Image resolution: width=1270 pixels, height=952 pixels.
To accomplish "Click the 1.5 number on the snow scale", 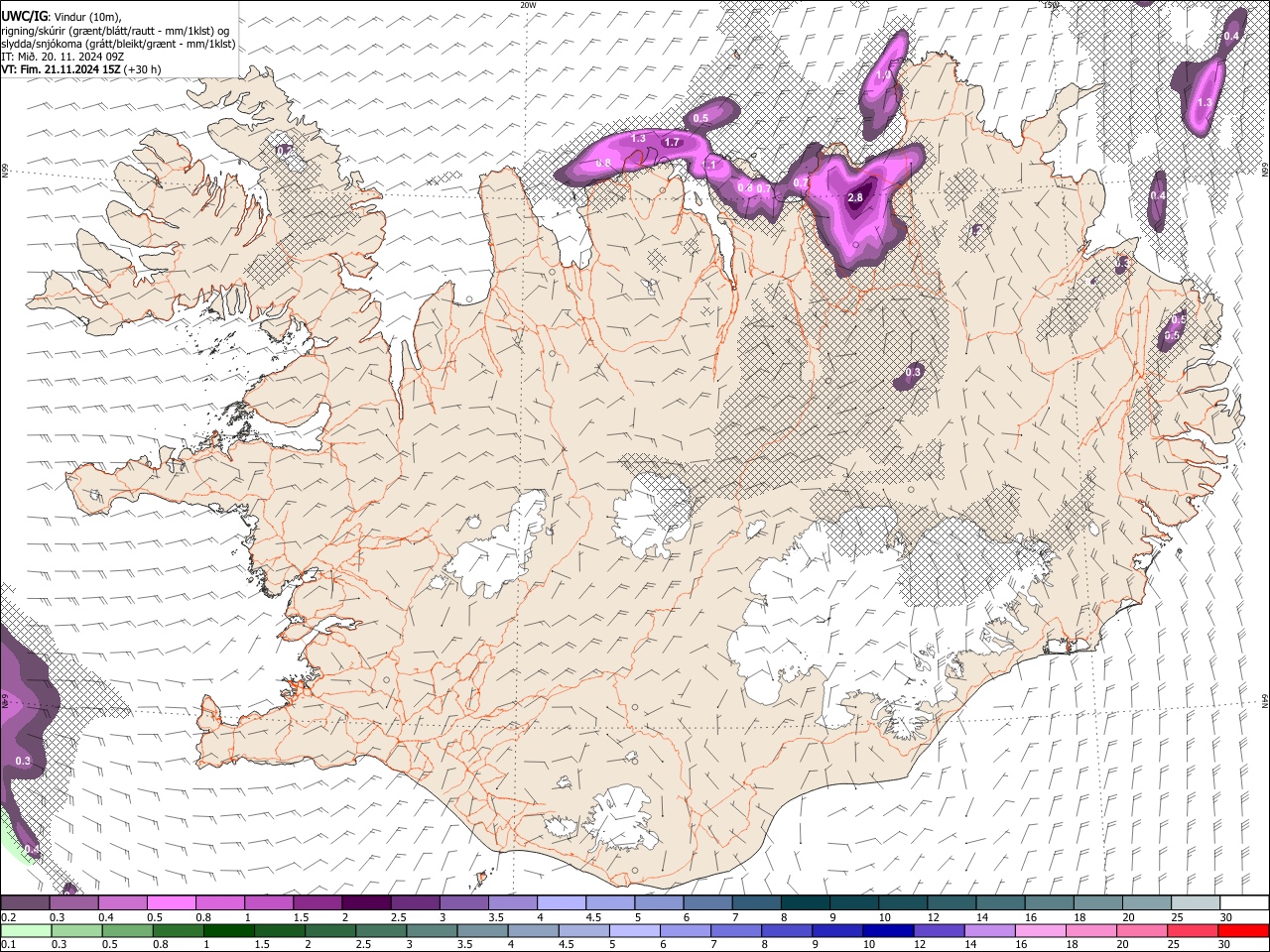I will (301, 917).
